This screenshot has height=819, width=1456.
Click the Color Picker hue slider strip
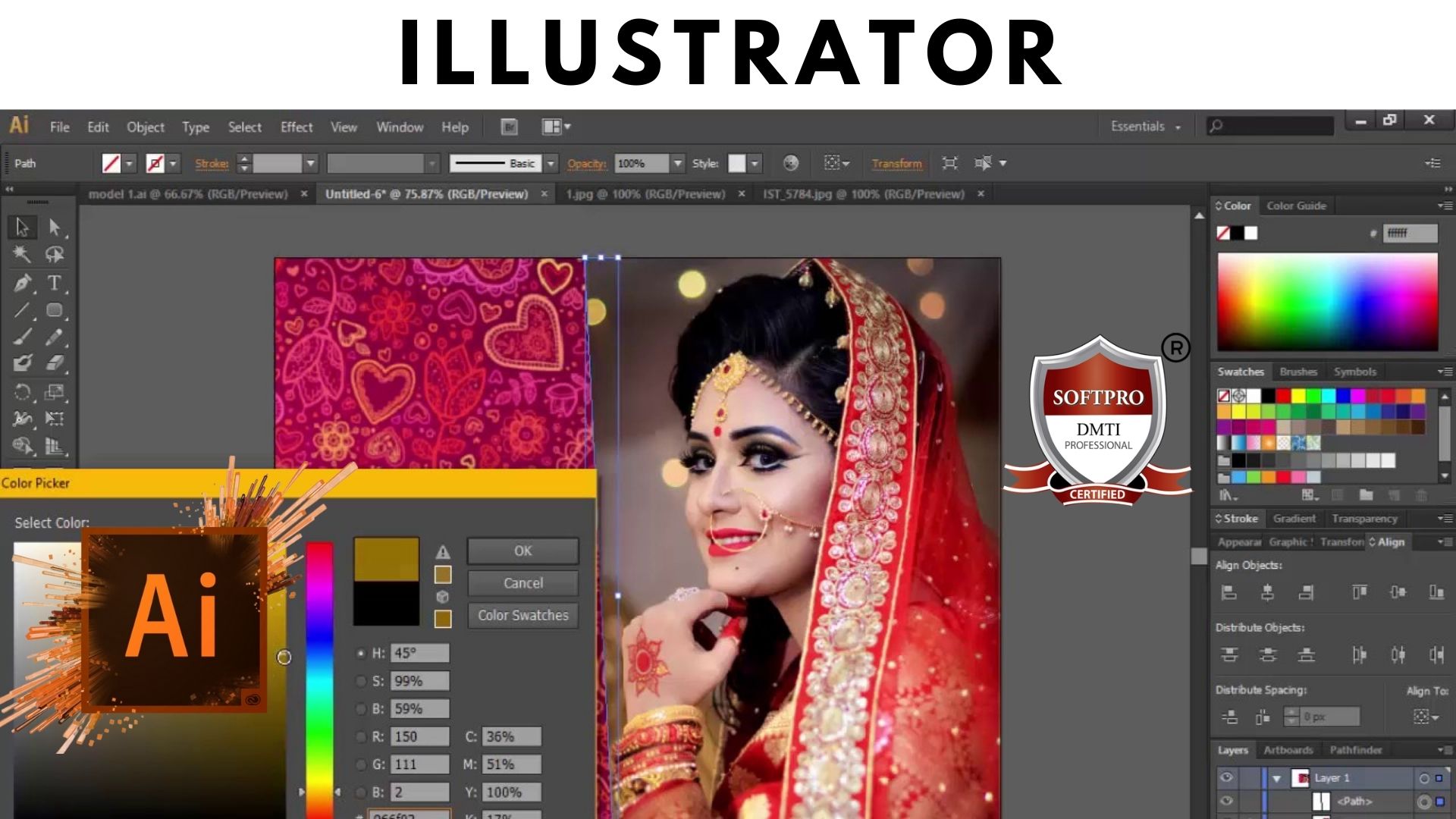(x=319, y=680)
